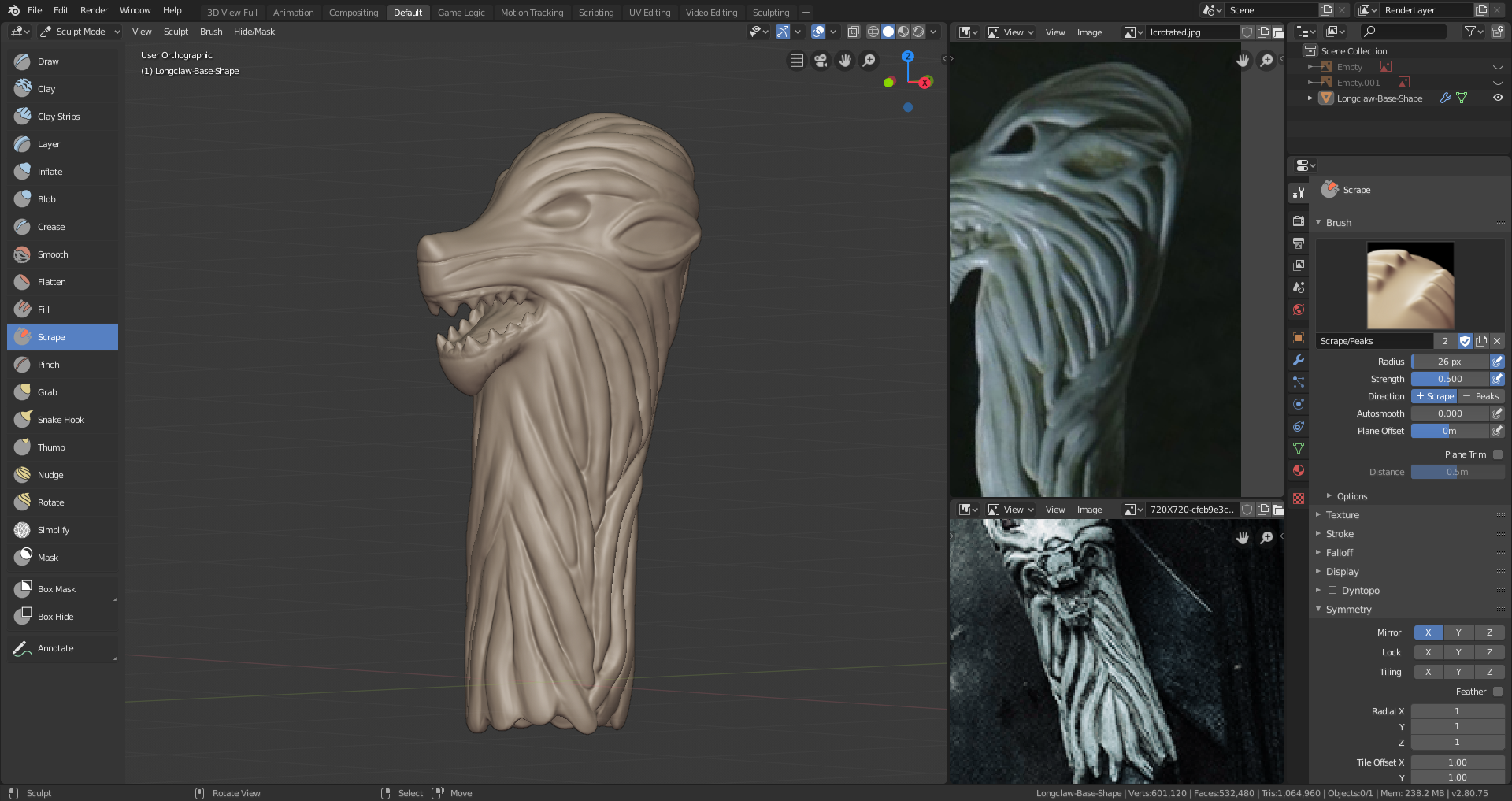Viewport: 1512px width, 801px height.
Task: Unlink the Scrape/Peaks brush datablock
Action: click(1497, 341)
